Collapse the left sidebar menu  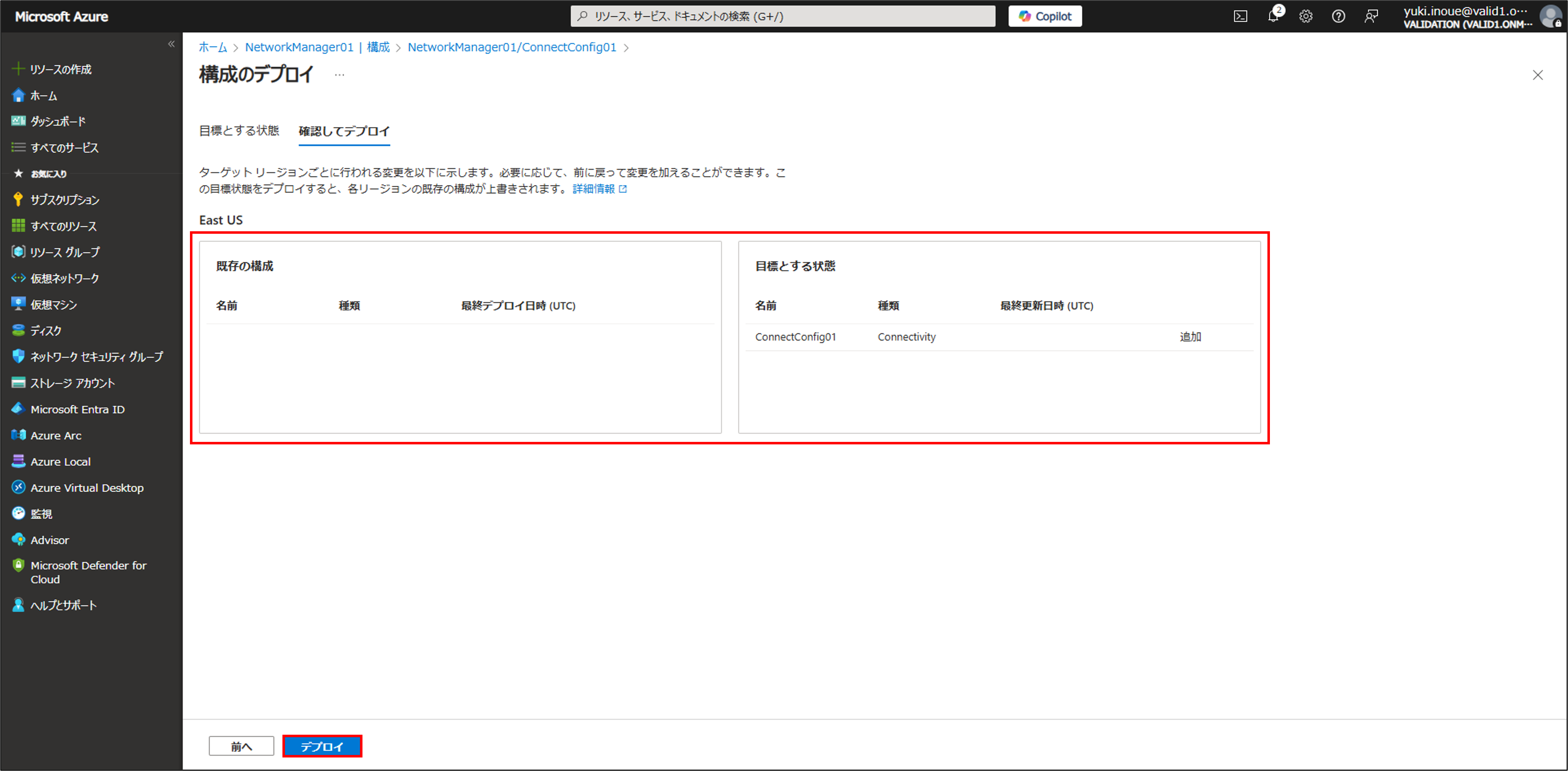171,44
